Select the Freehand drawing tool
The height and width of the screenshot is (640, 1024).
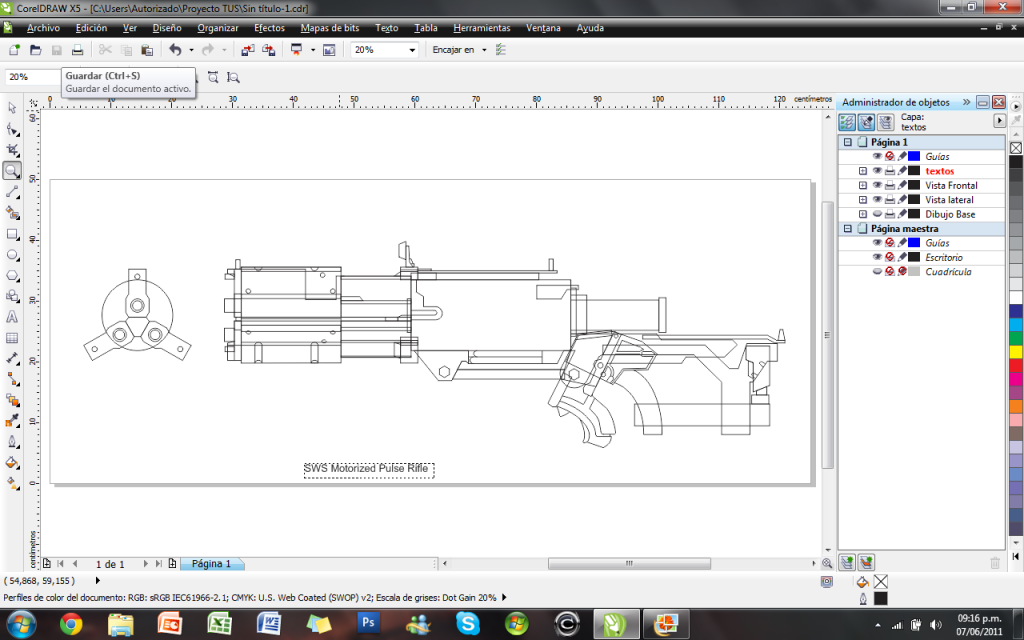[12, 192]
